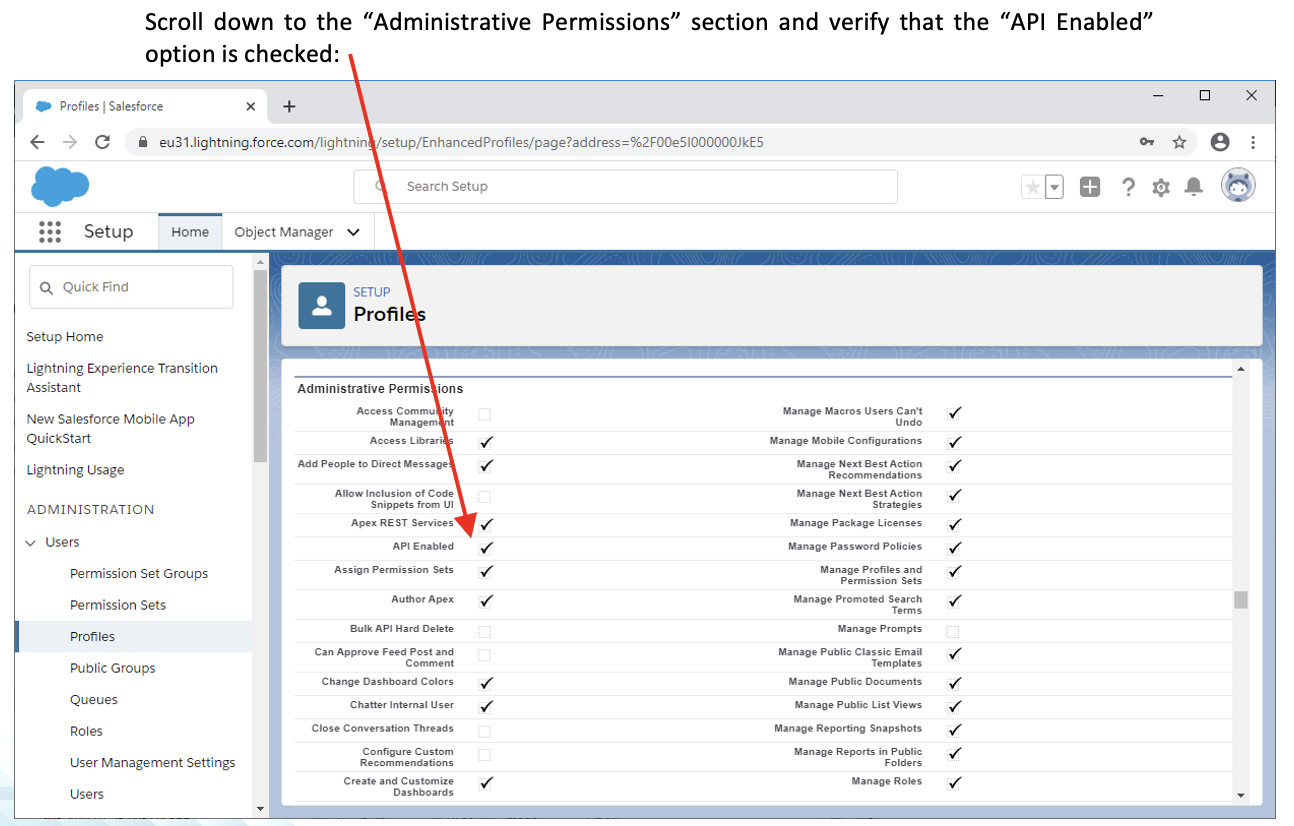Image resolution: width=1294 pixels, height=826 pixels.
Task: Open the App Launcher grid icon
Action: click(x=50, y=232)
